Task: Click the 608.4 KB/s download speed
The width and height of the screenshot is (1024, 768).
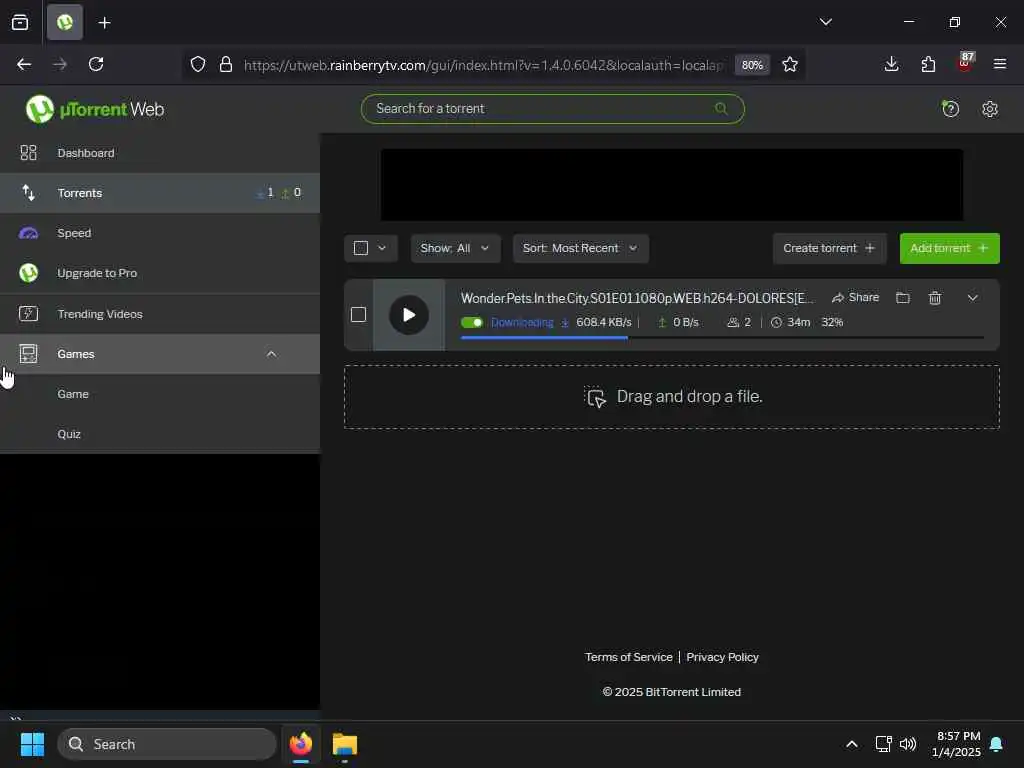Action: 603,323
